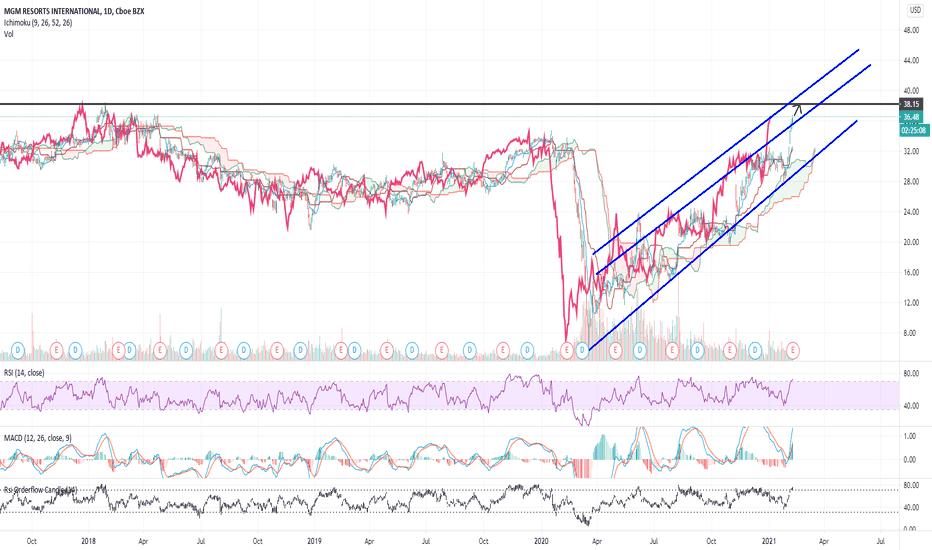Select the RSI (14, close) indicator legend
This screenshot has height=550, width=932.
point(24,373)
